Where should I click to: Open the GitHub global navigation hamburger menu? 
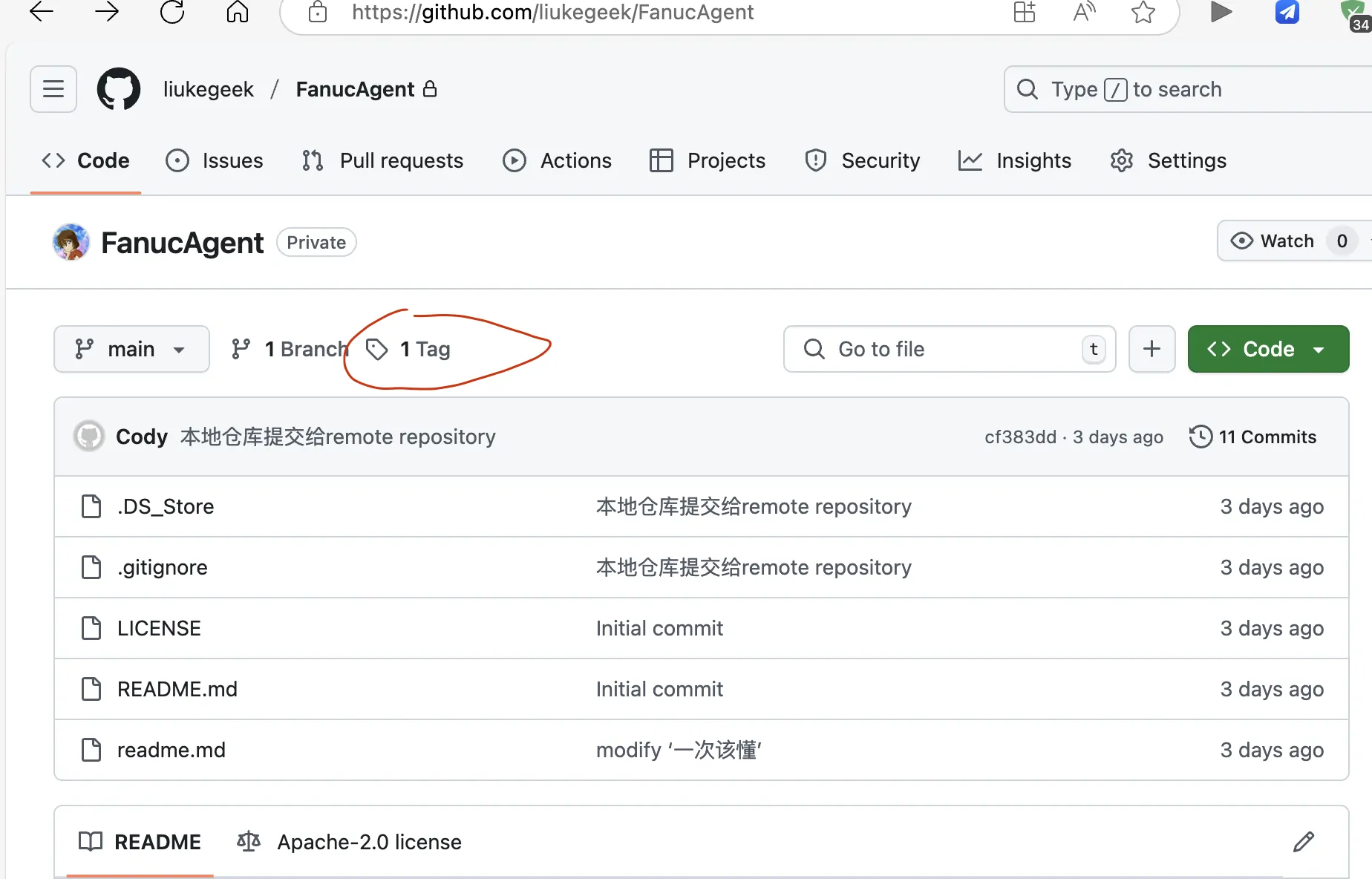click(x=53, y=89)
